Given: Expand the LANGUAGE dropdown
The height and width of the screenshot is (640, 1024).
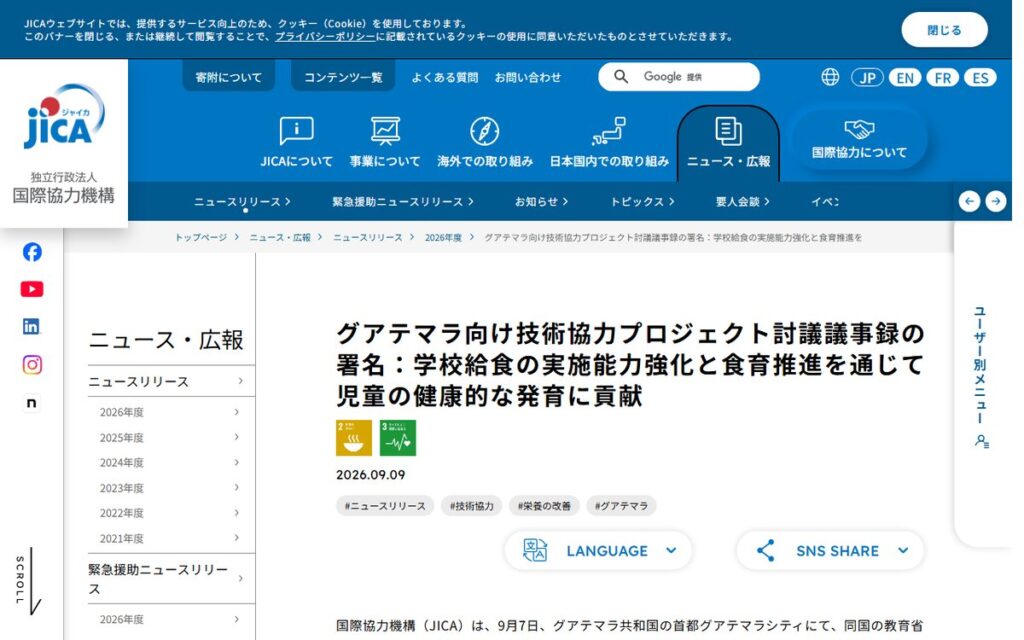Looking at the screenshot, I should (598, 551).
